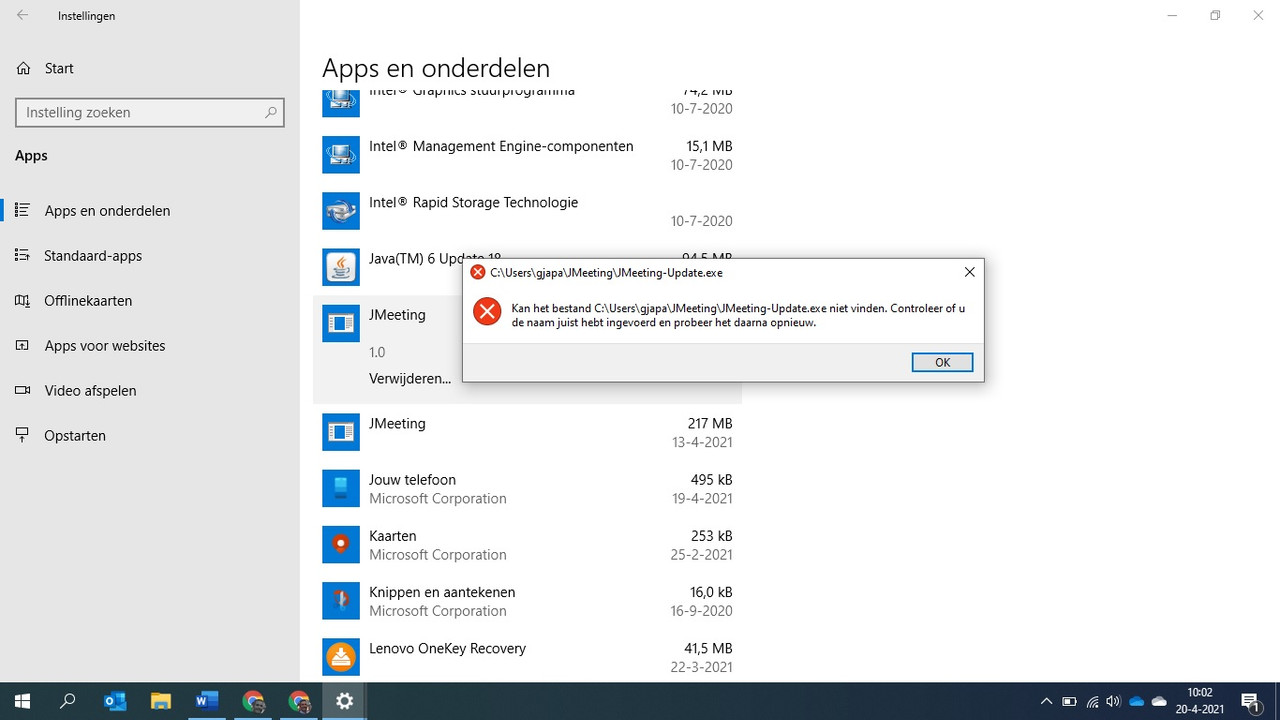This screenshot has width=1280, height=720.
Task: Click the Standaard-apps sidebar icon
Action: coord(22,255)
